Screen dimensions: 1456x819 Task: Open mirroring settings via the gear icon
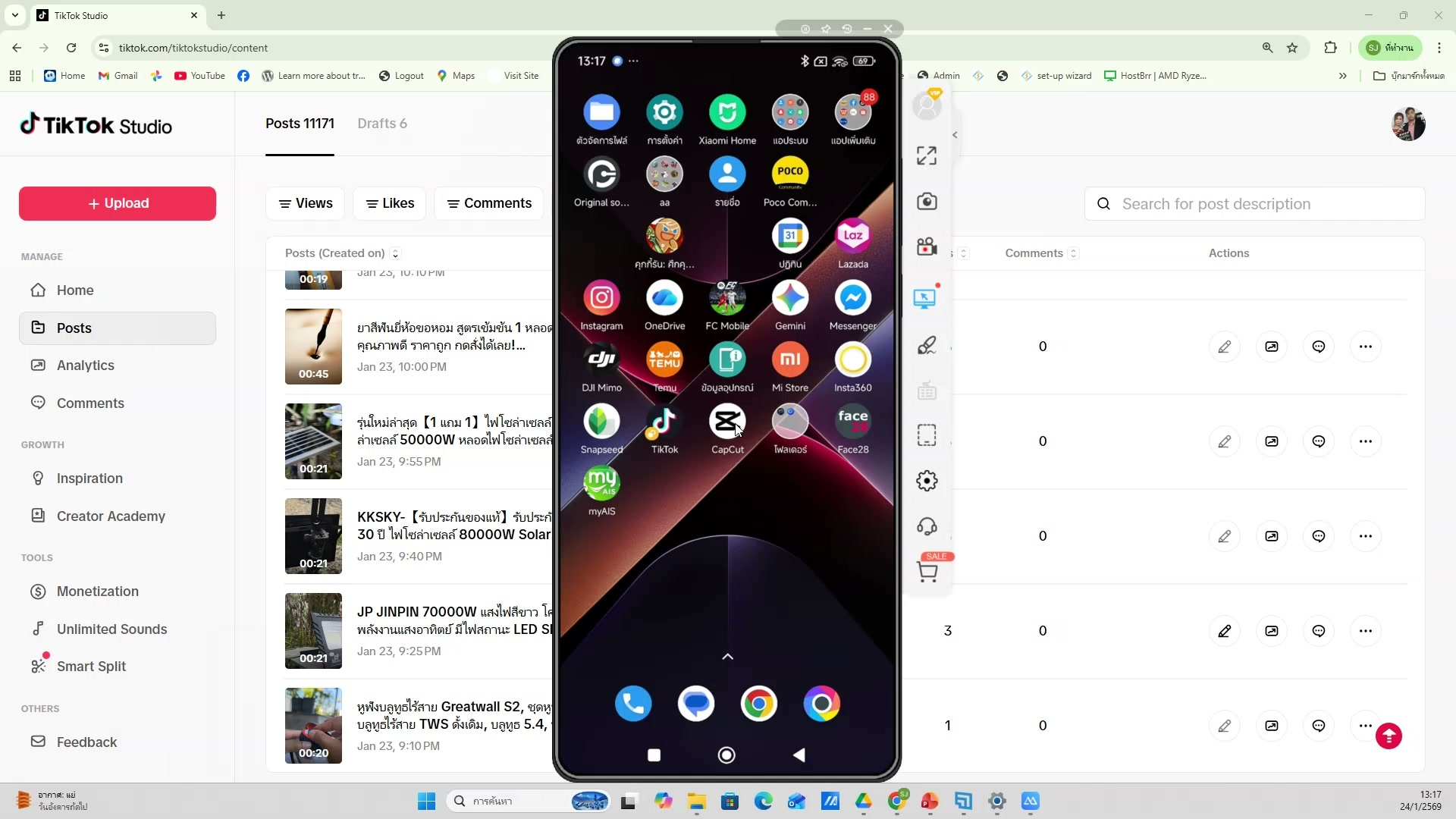tap(927, 480)
